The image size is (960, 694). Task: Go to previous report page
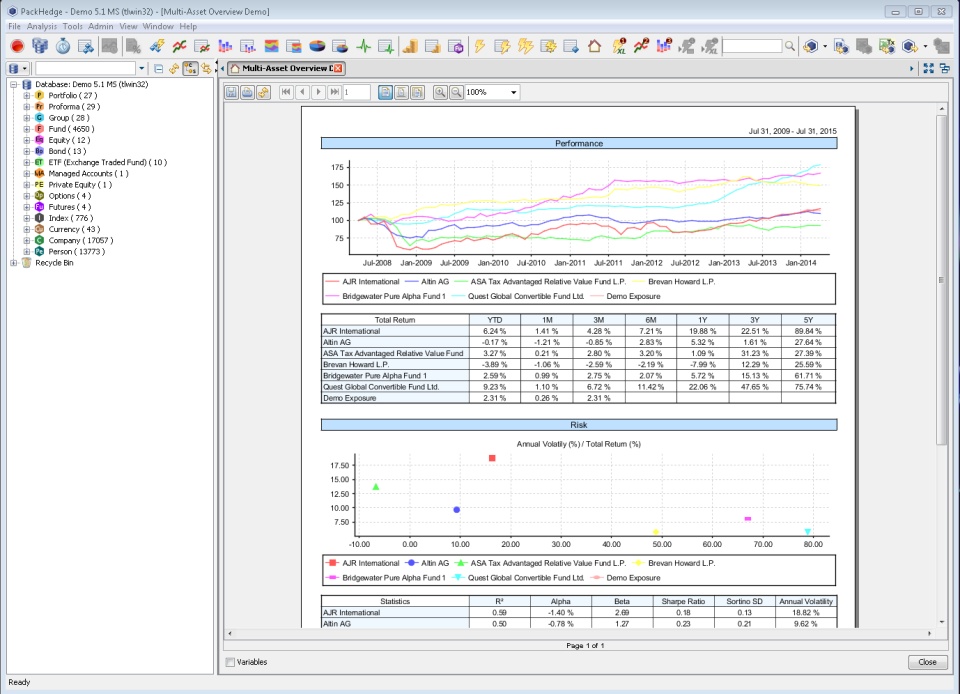pyautogui.click(x=302, y=92)
